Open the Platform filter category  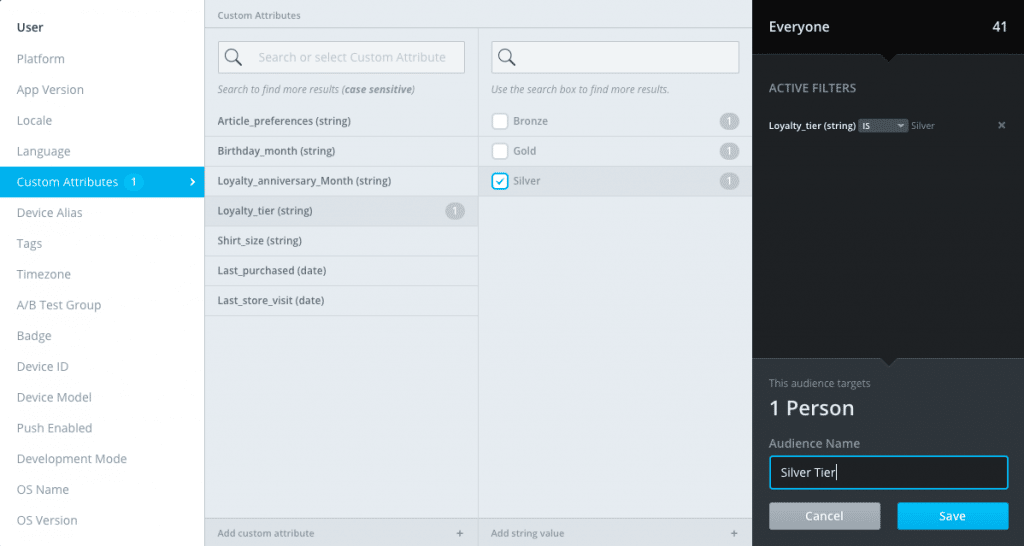coord(41,59)
